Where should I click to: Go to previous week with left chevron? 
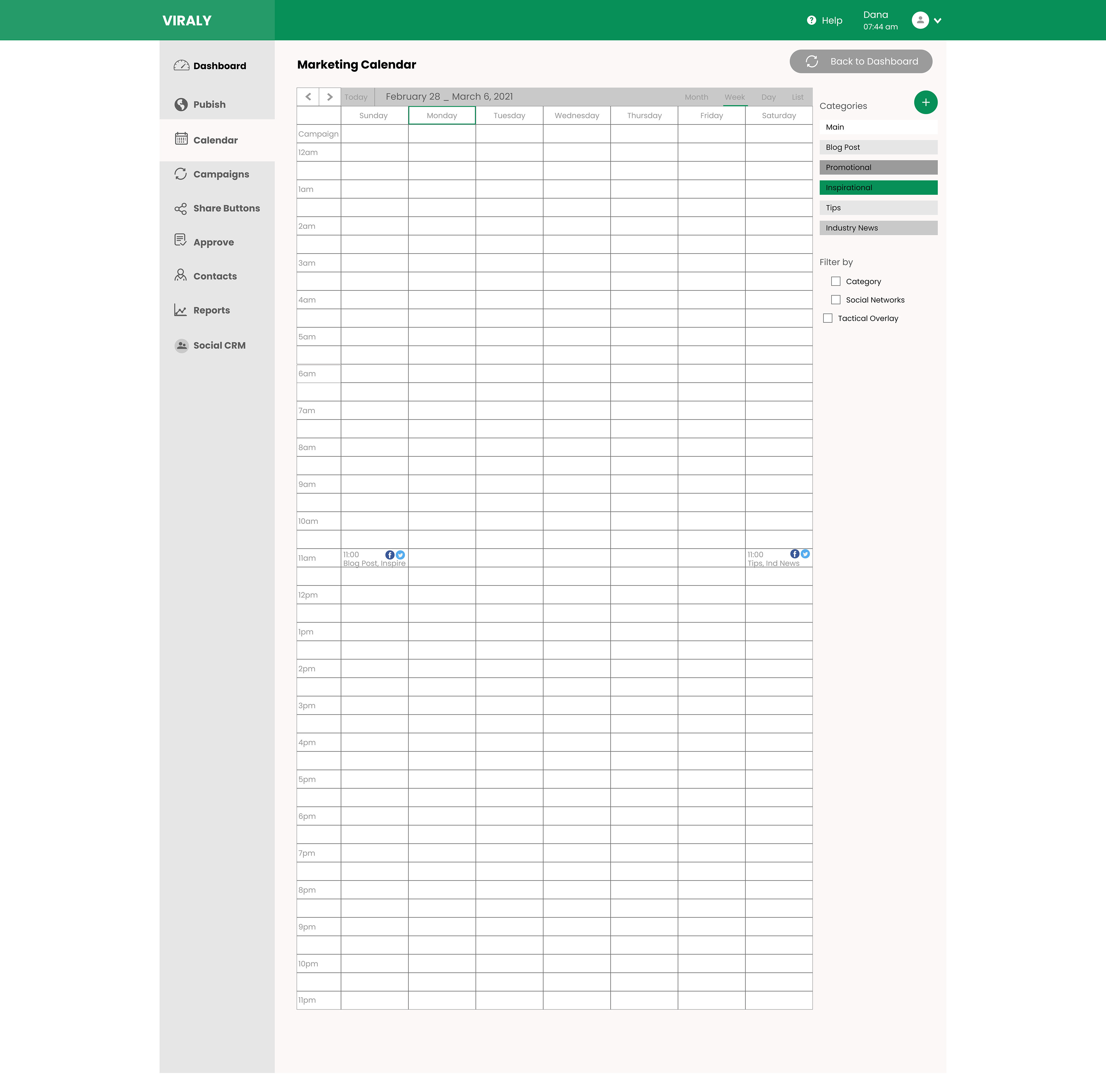coord(308,97)
